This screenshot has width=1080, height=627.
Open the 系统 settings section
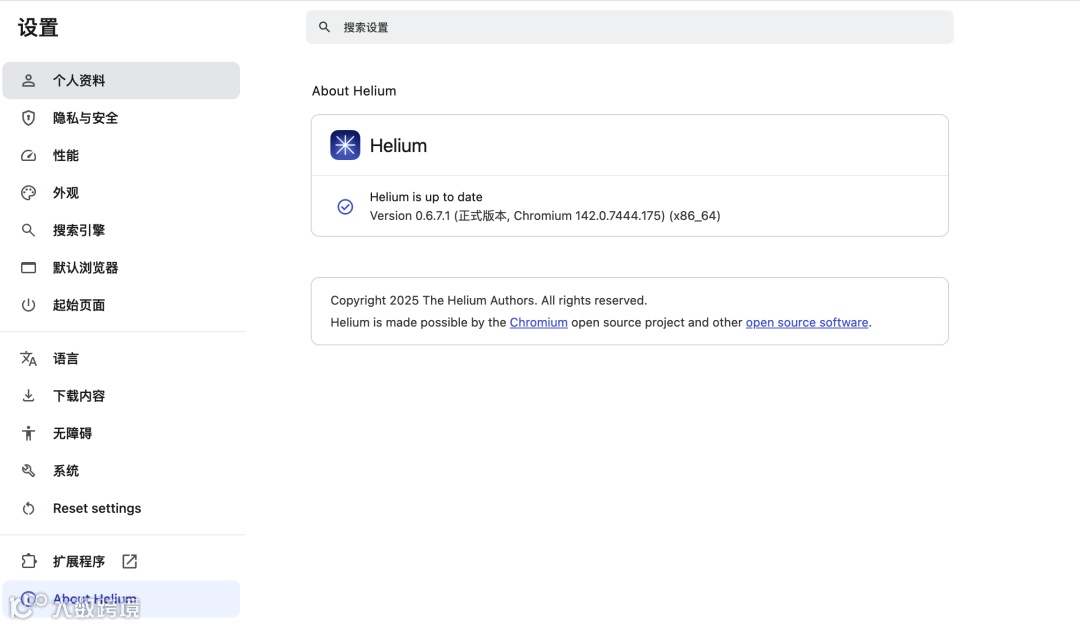coord(121,471)
